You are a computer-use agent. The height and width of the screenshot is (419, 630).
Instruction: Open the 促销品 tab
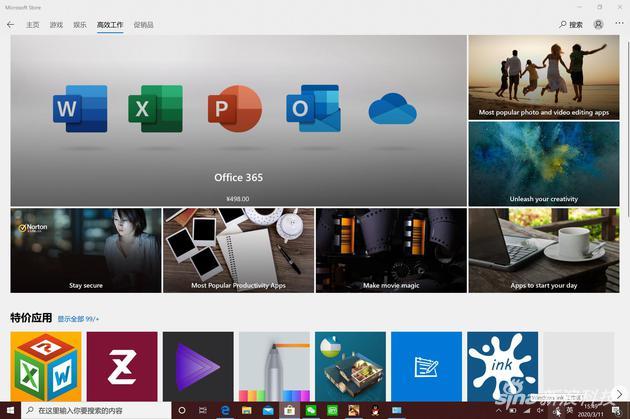coord(143,25)
